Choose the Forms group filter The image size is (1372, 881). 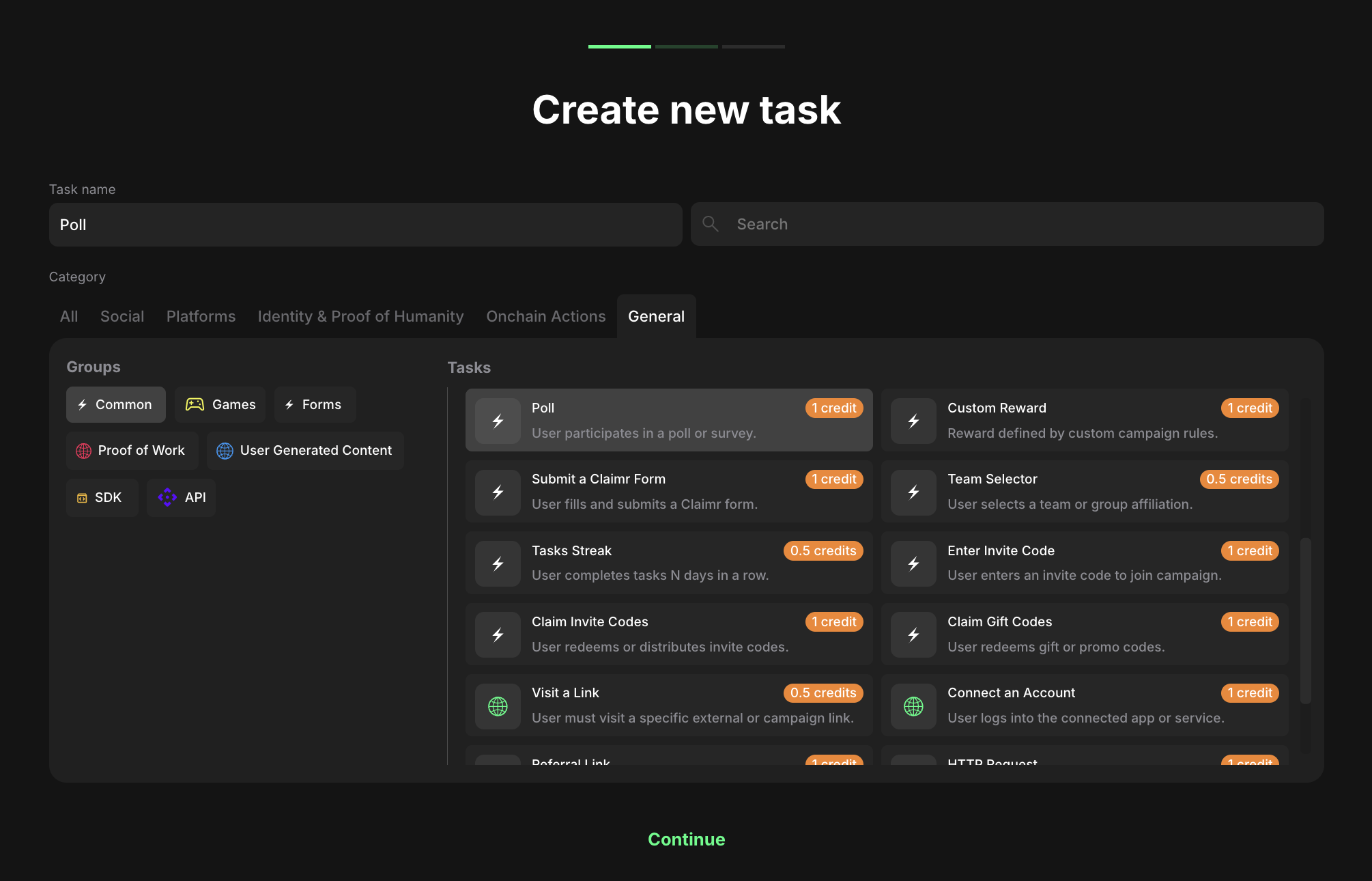[315, 404]
